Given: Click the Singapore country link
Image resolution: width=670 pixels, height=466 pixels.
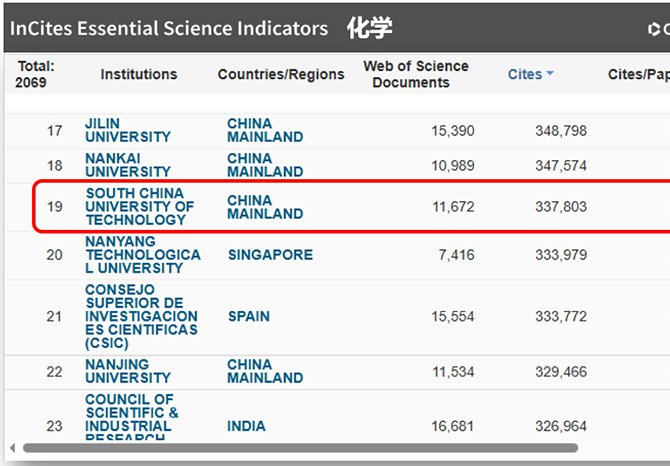Looking at the screenshot, I should click(270, 255).
